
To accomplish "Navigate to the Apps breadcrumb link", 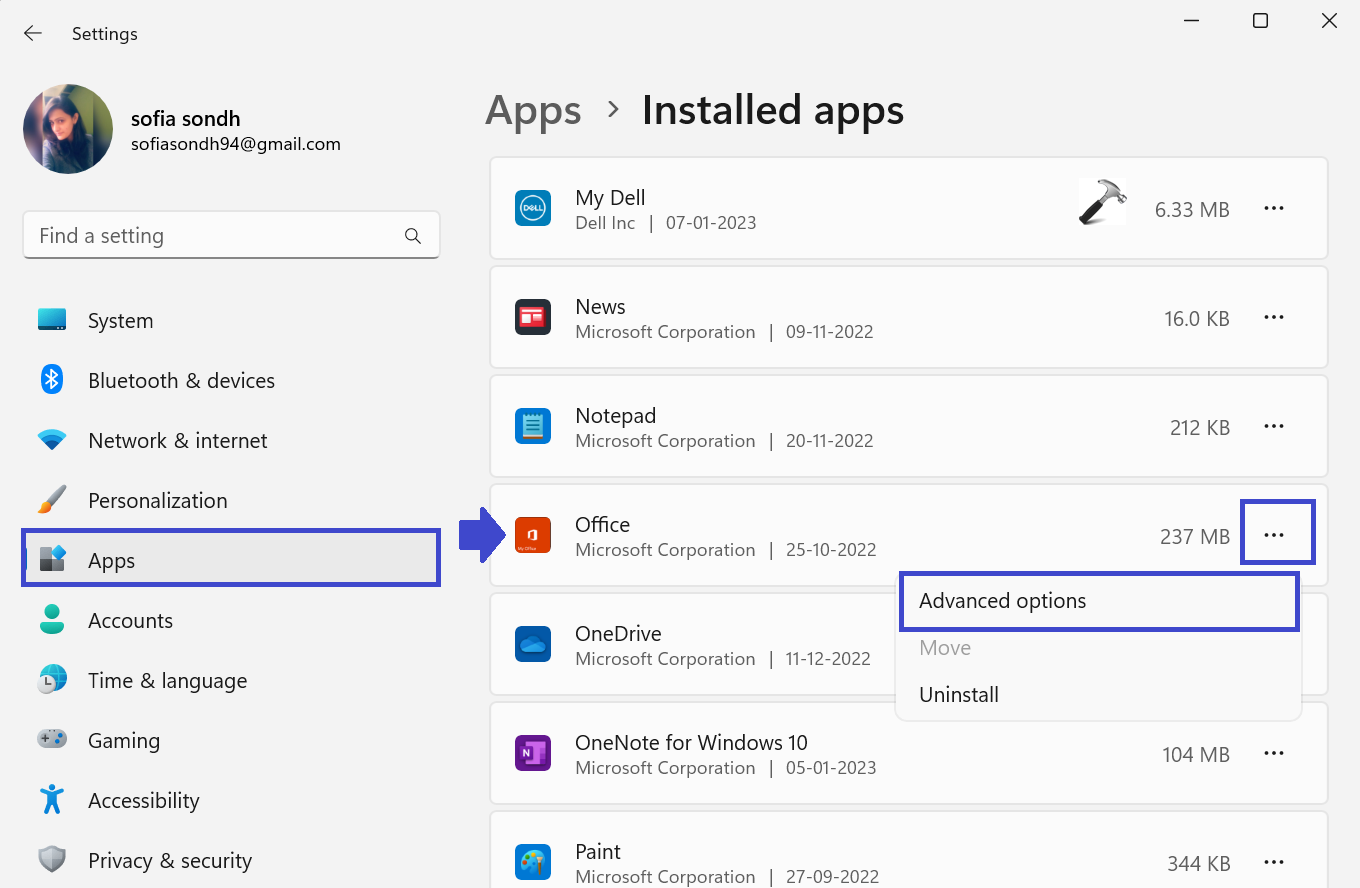I will (533, 111).
